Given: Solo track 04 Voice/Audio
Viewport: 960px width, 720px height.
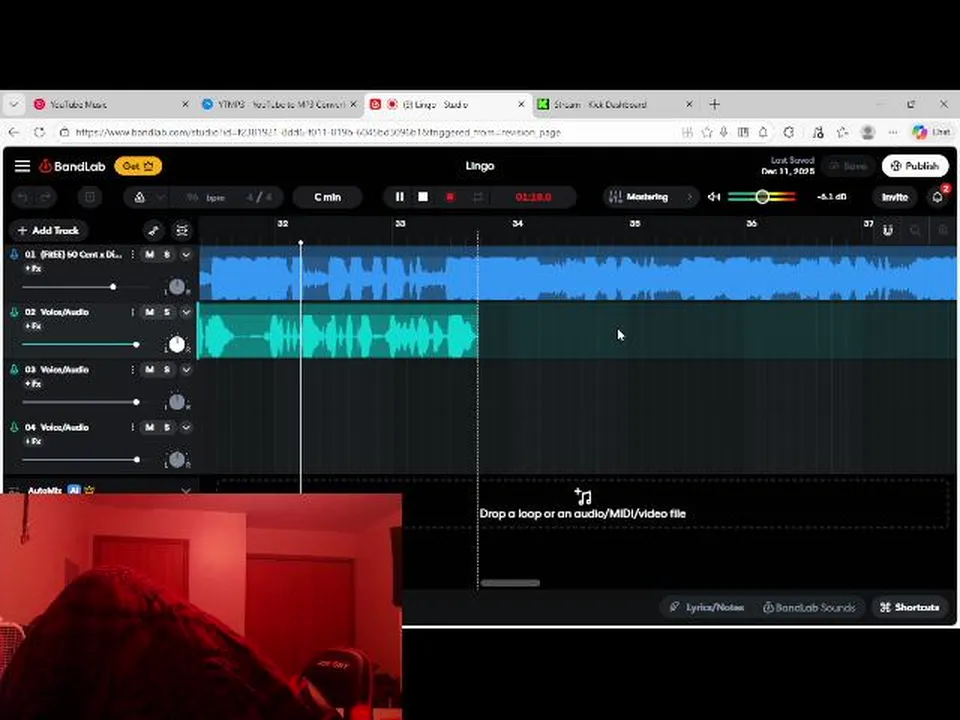Looking at the screenshot, I should (x=167, y=427).
